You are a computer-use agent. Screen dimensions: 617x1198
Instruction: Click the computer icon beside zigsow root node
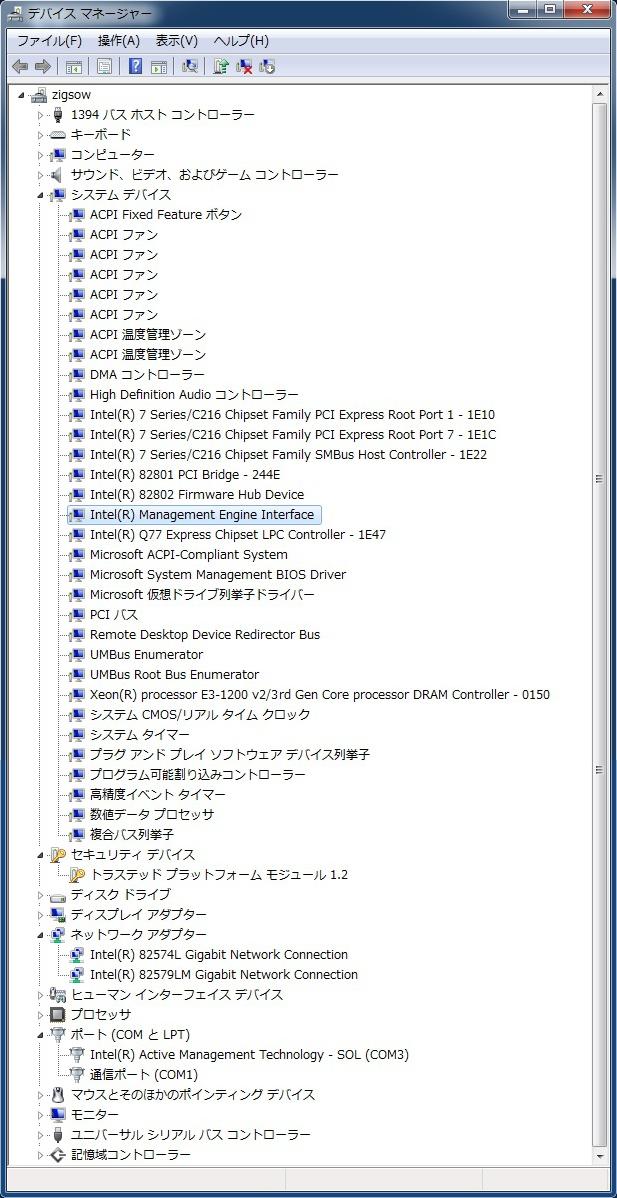(x=40, y=95)
